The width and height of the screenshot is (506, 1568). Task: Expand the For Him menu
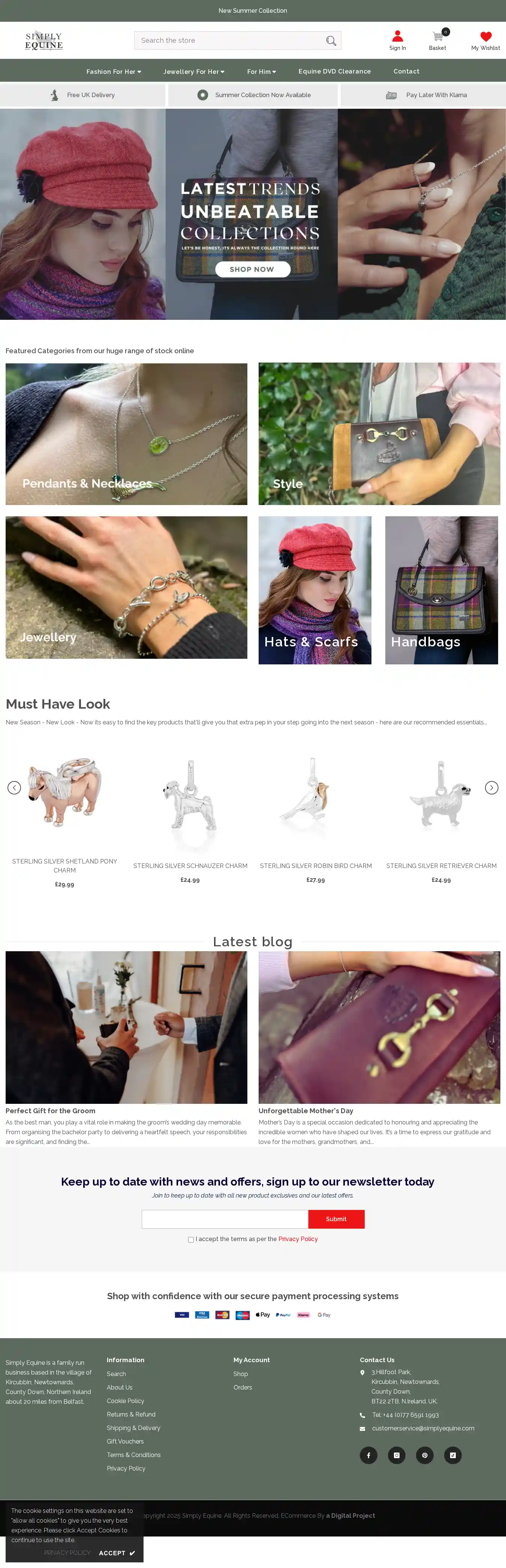point(262,71)
